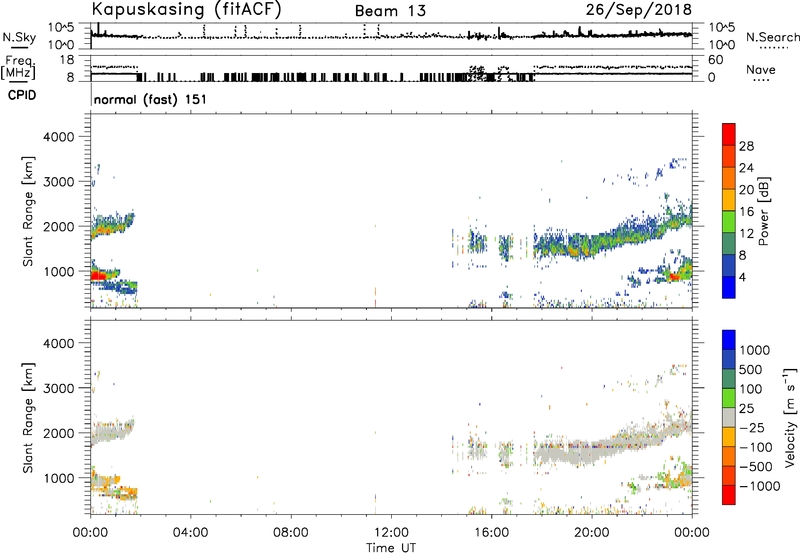Click the "Slant Range [km]" label of the velocity panel
The width and height of the screenshot is (800, 554).
pyautogui.click(x=28, y=417)
